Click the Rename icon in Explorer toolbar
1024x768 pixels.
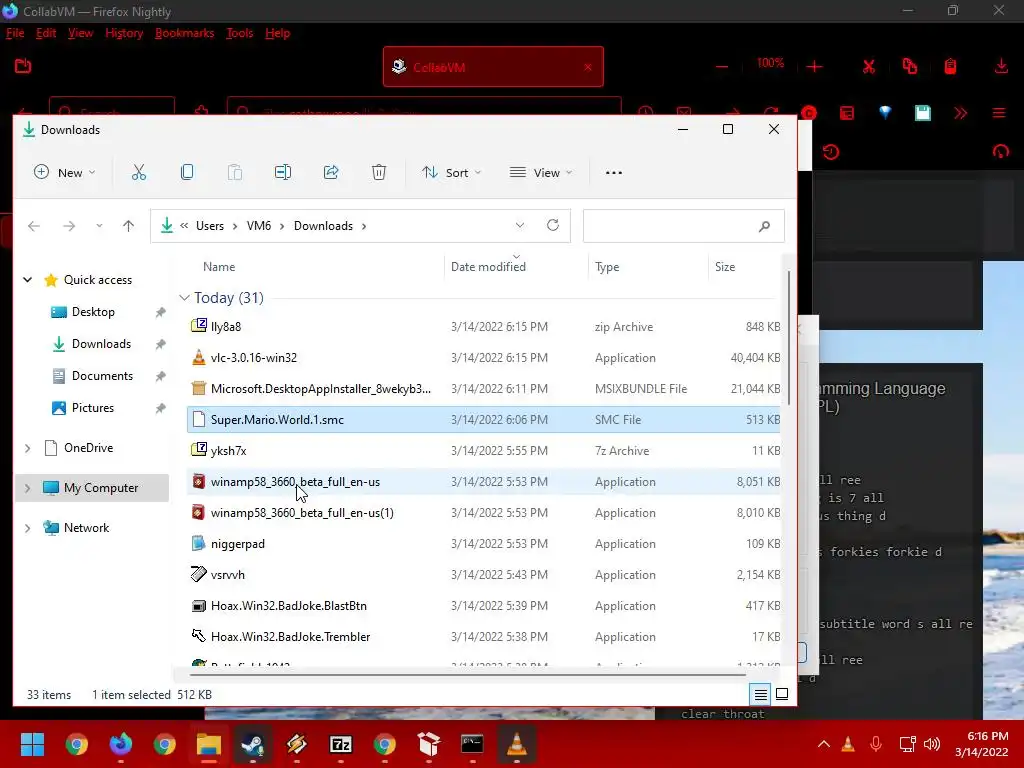click(283, 172)
